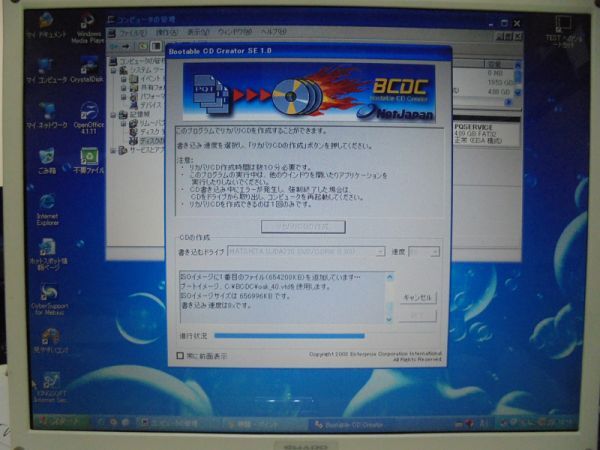The width and height of the screenshot is (600, 450).
Task: Select Event Viewer node in tree
Action: (x=146, y=79)
